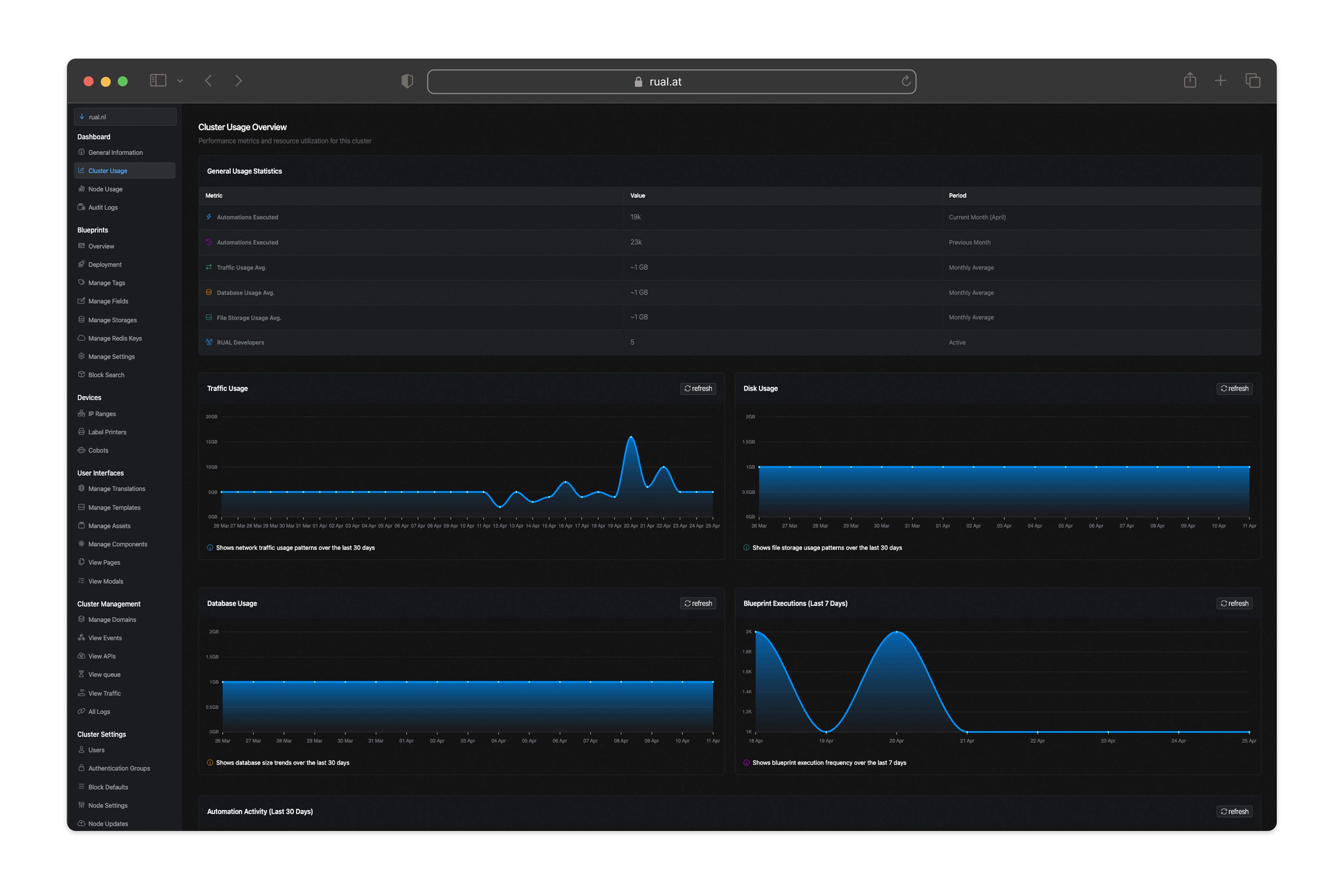
Task: Open View Traffic under Cluster Management
Action: tap(105, 693)
